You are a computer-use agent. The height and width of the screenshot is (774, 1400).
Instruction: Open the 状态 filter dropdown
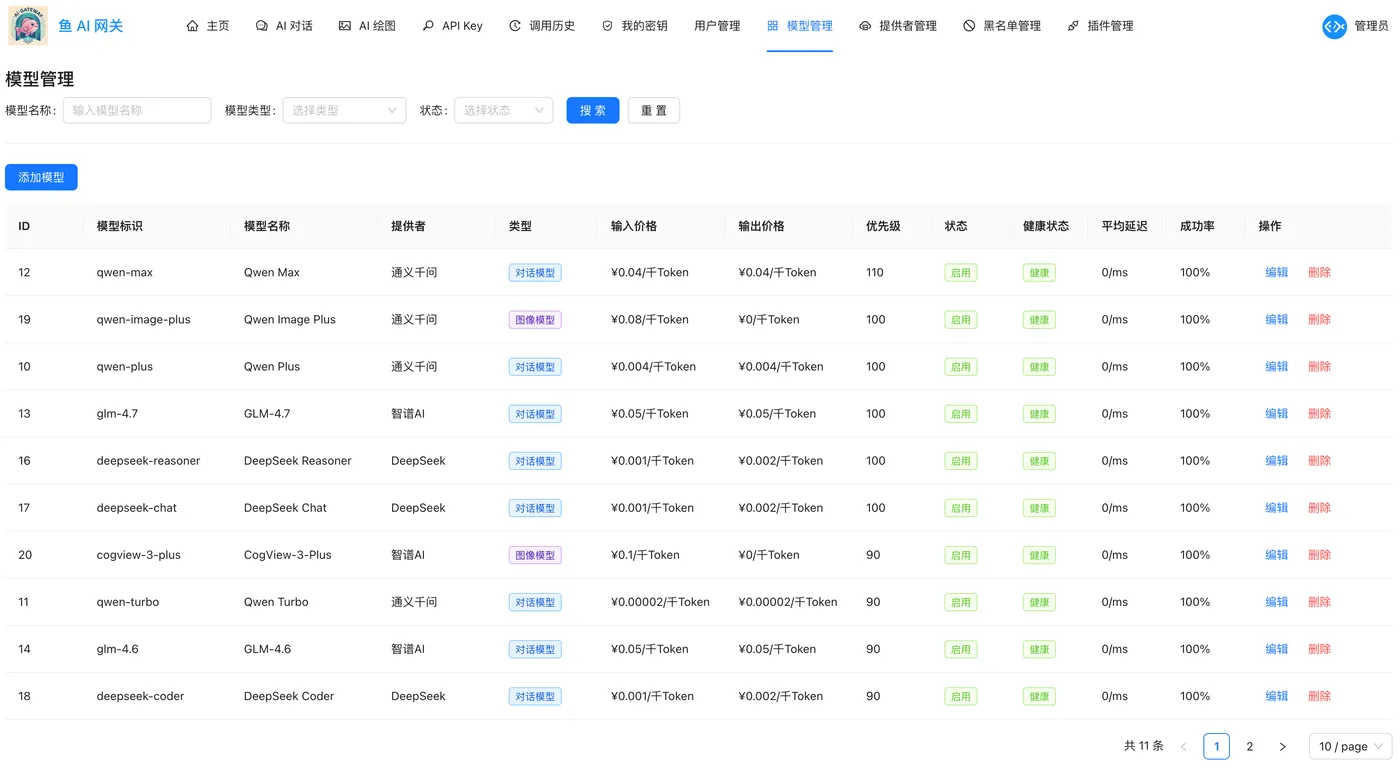[x=504, y=110]
